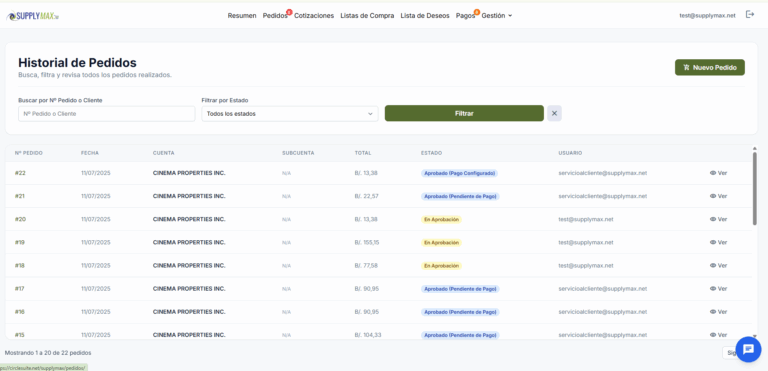Apply filters with the Filtrar button

[464, 113]
